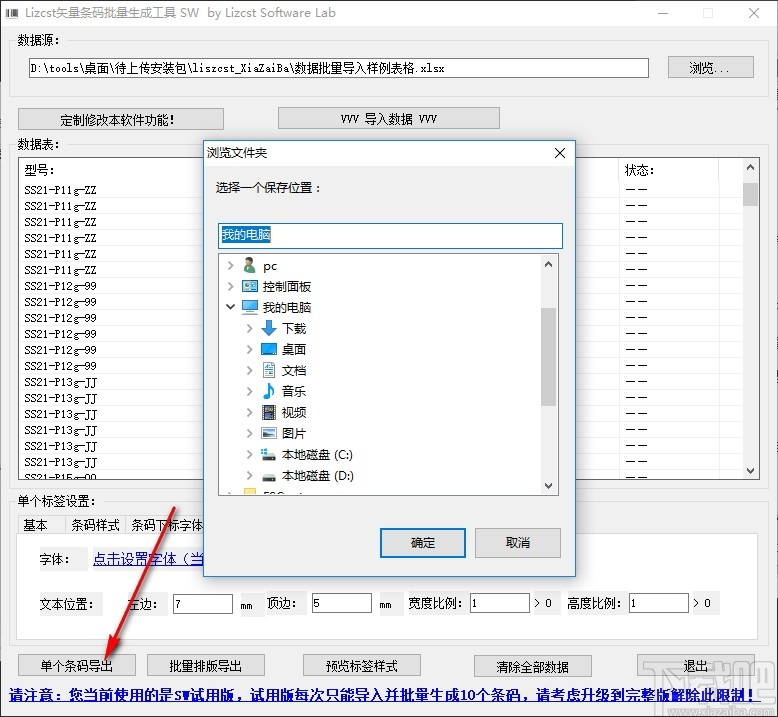The image size is (778, 717).
Task: Select 本地磁盘 (D:) label as save location
Action: point(318,476)
